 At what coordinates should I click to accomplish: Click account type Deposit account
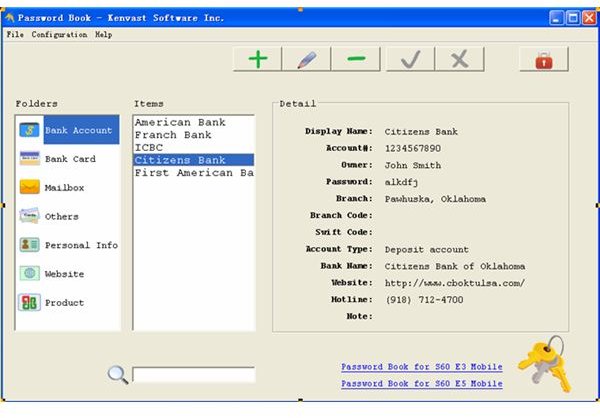pos(427,250)
